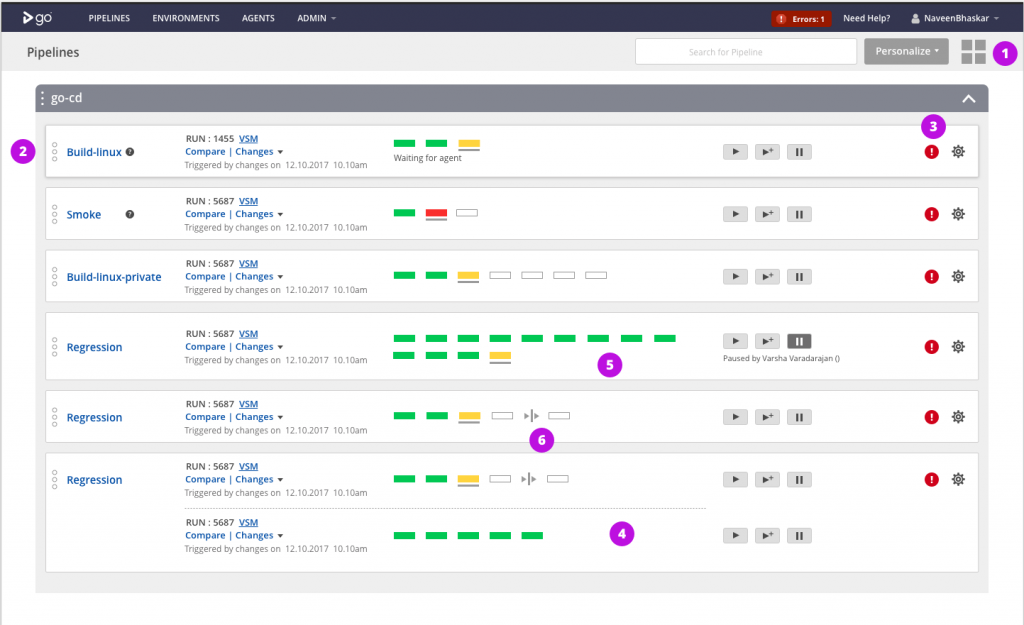This screenshot has width=1024, height=625.
Task: Collapse the go-cd pipeline group
Action: click(968, 98)
